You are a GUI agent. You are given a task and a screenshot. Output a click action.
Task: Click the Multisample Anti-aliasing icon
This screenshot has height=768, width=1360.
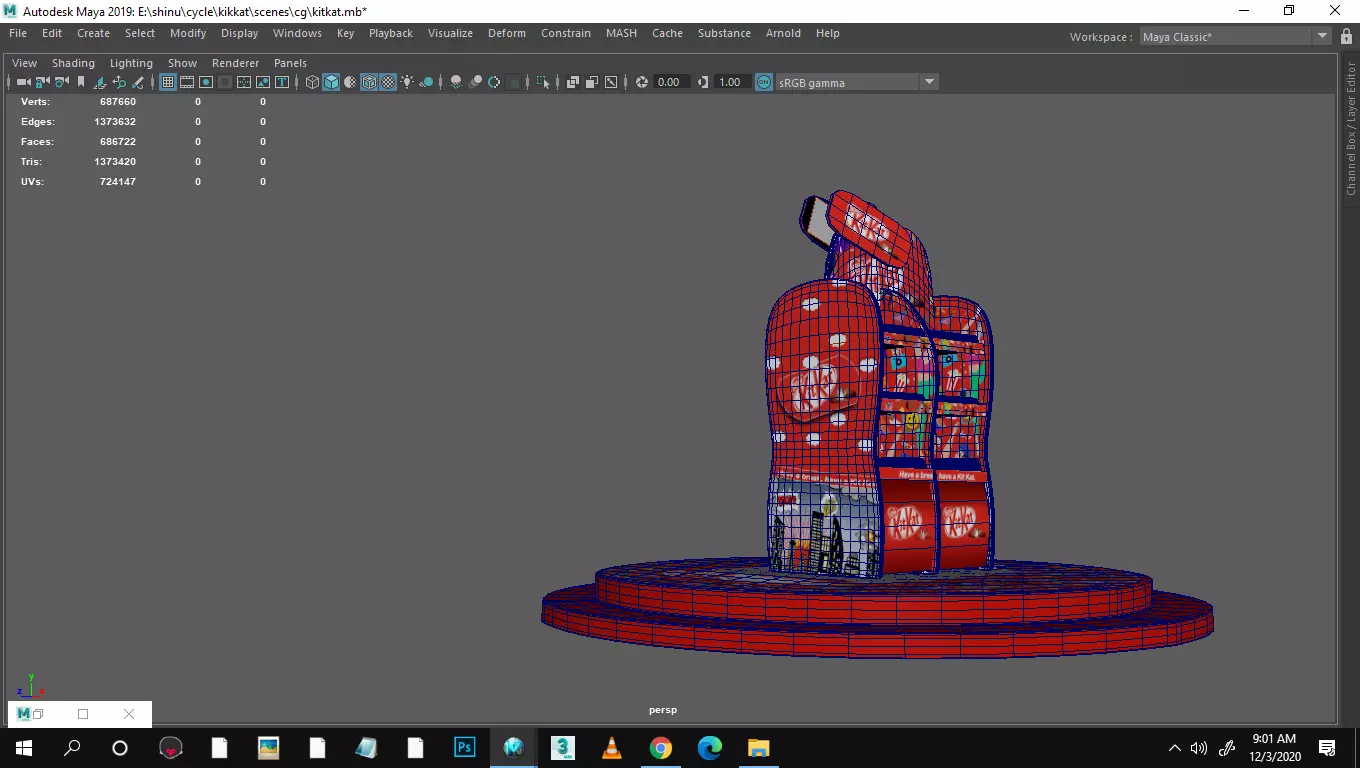(494, 82)
